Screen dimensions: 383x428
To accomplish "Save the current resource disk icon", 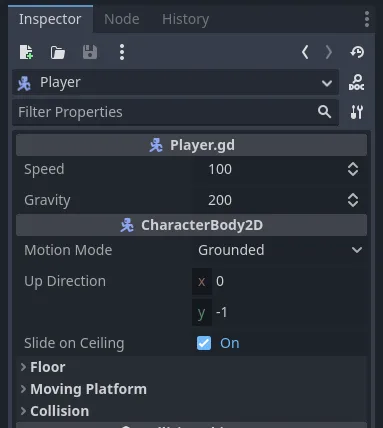I will click(90, 52).
